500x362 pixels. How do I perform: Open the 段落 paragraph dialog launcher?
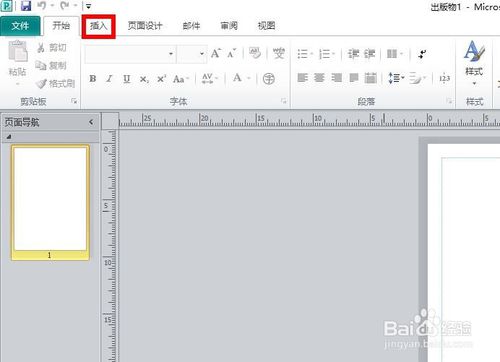[x=449, y=101]
